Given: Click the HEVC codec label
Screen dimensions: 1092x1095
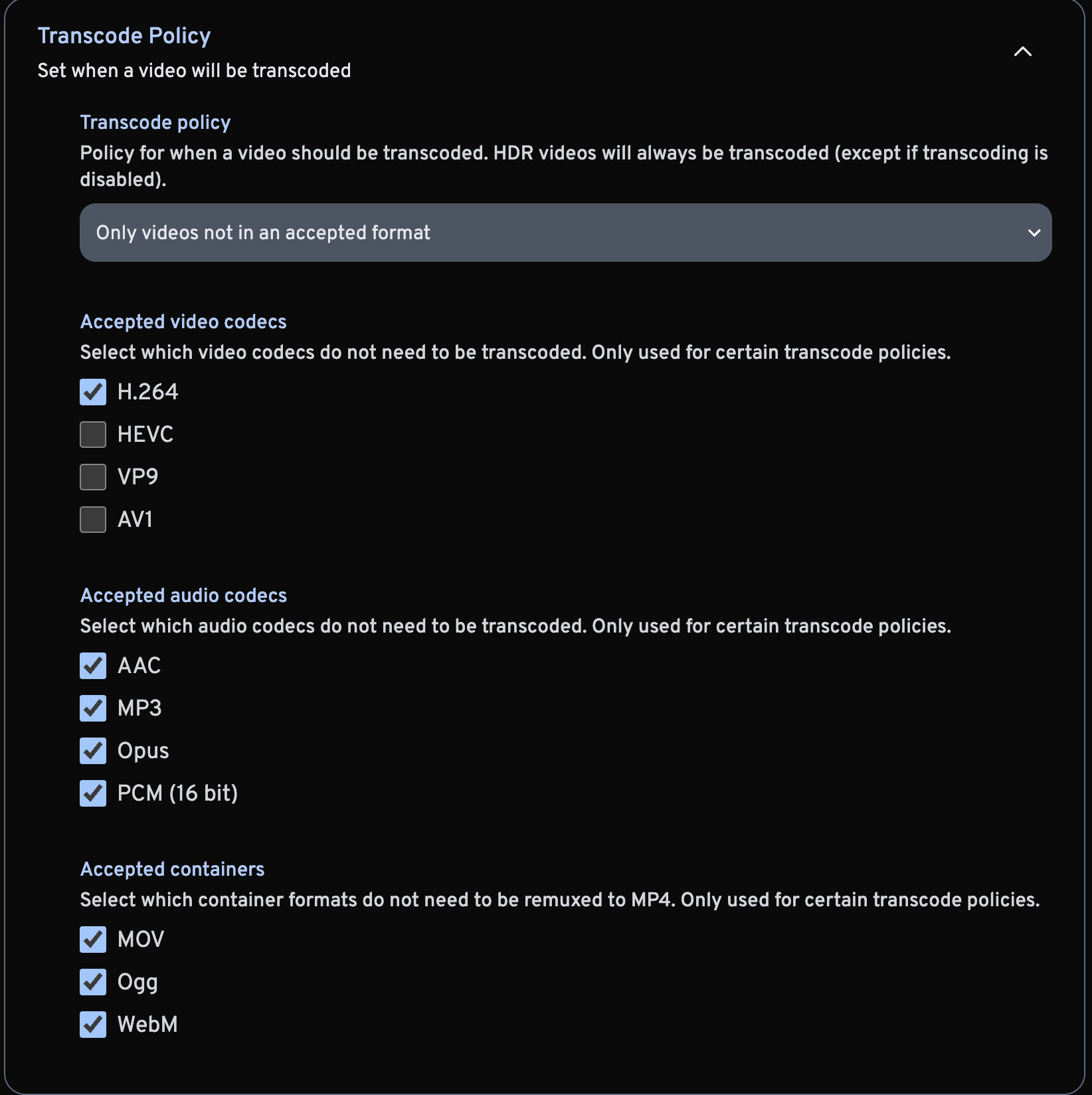Looking at the screenshot, I should (x=145, y=435).
